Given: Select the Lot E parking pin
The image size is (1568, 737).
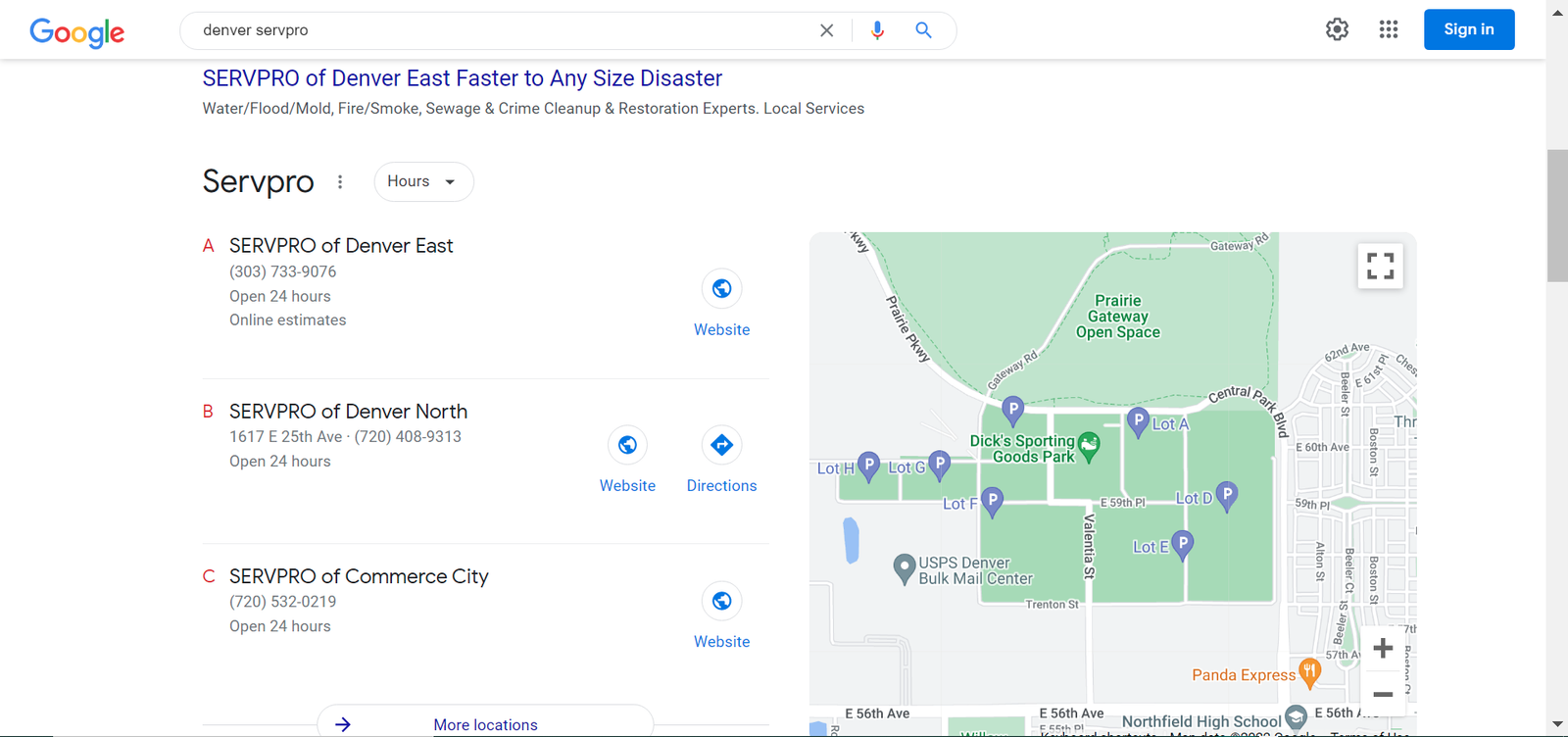Looking at the screenshot, I should tap(1183, 544).
